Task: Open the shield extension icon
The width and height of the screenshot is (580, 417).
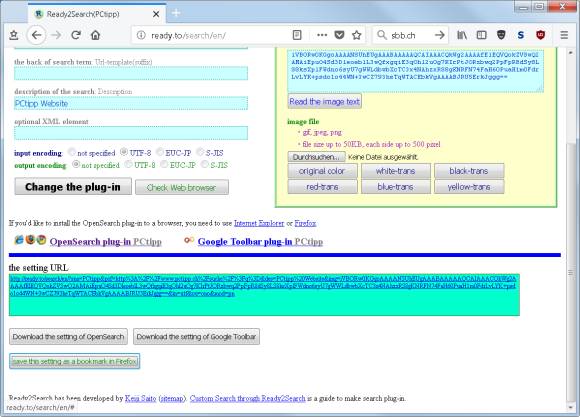Action: (x=501, y=35)
